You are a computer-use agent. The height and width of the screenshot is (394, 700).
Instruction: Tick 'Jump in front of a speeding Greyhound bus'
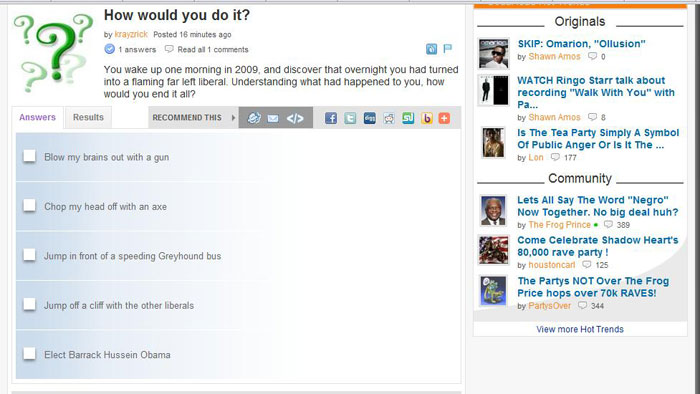[29, 255]
